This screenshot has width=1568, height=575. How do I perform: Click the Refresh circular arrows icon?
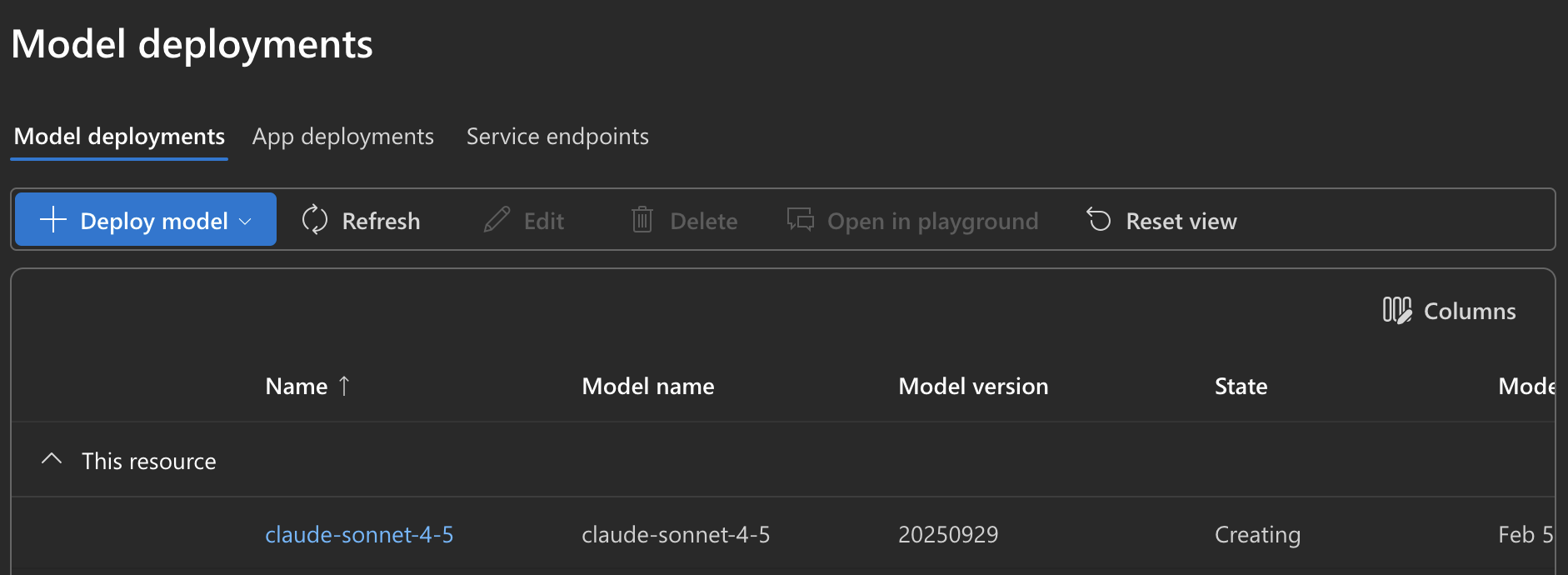tap(315, 220)
